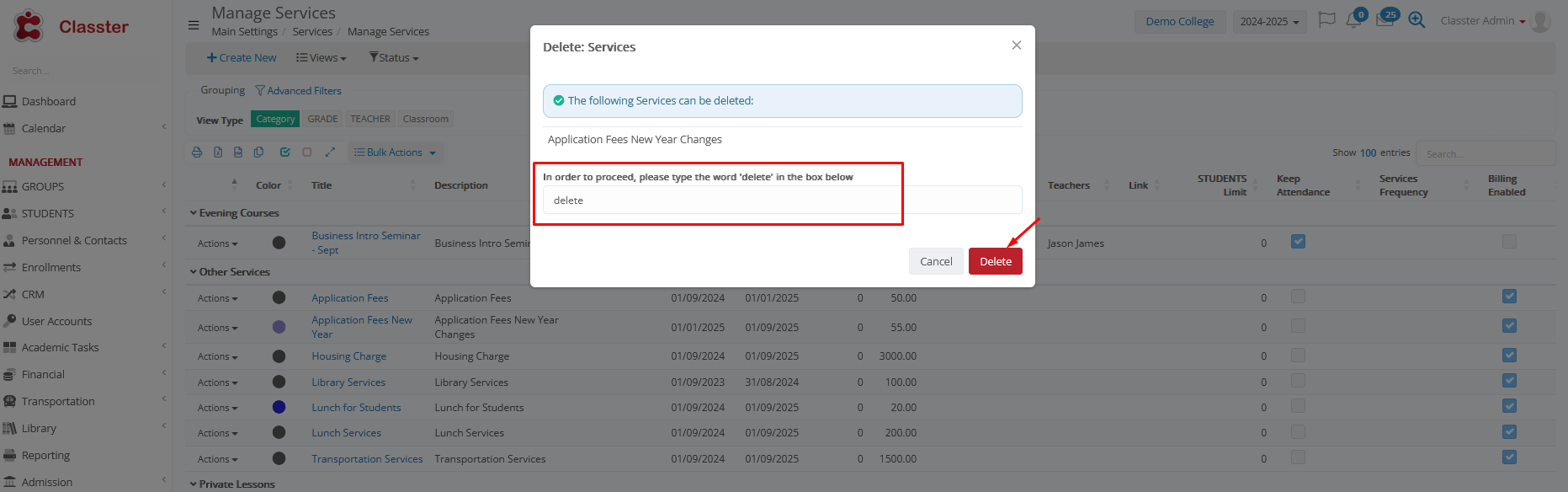Click the print icon in table toolbar

(x=197, y=152)
